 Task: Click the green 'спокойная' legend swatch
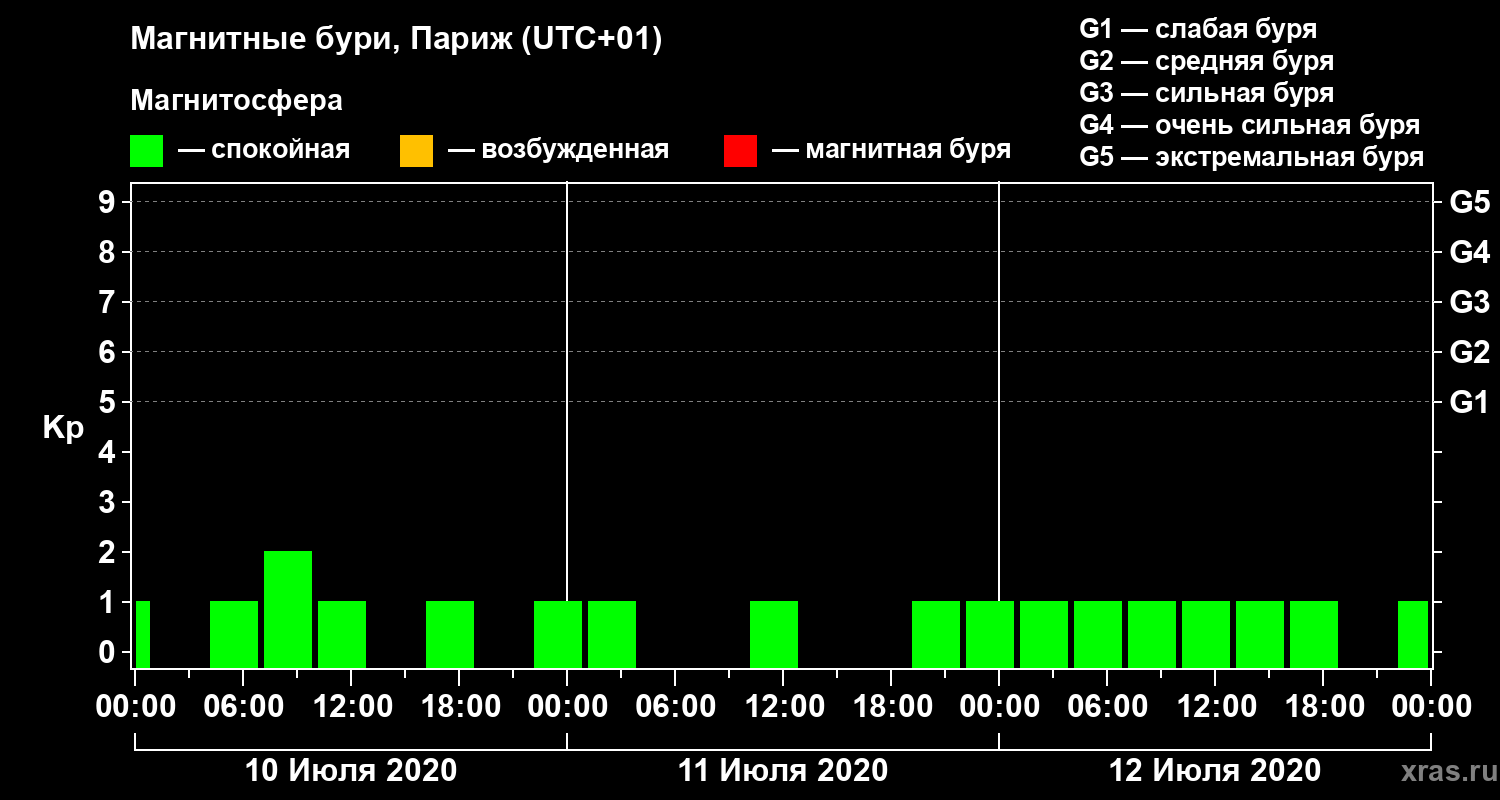point(146,151)
